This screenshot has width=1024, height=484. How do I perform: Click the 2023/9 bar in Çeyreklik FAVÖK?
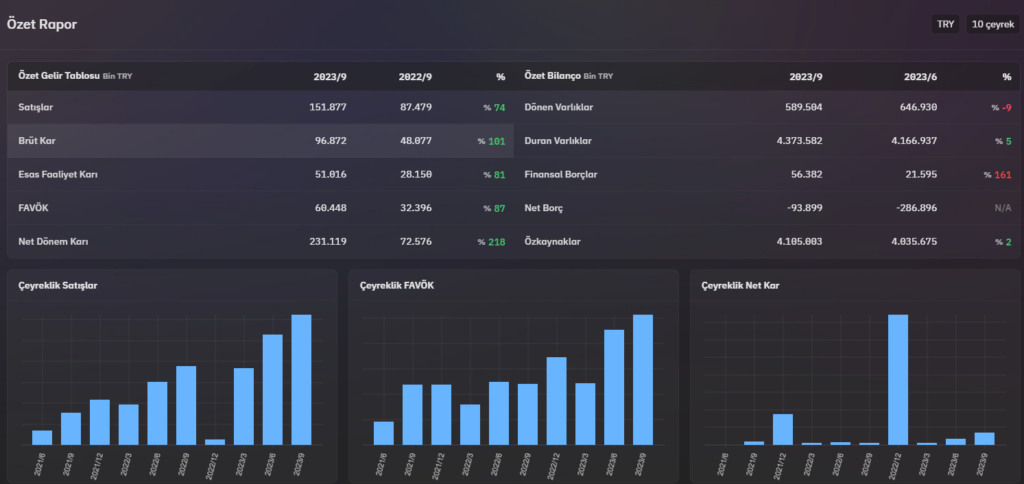tap(643, 379)
